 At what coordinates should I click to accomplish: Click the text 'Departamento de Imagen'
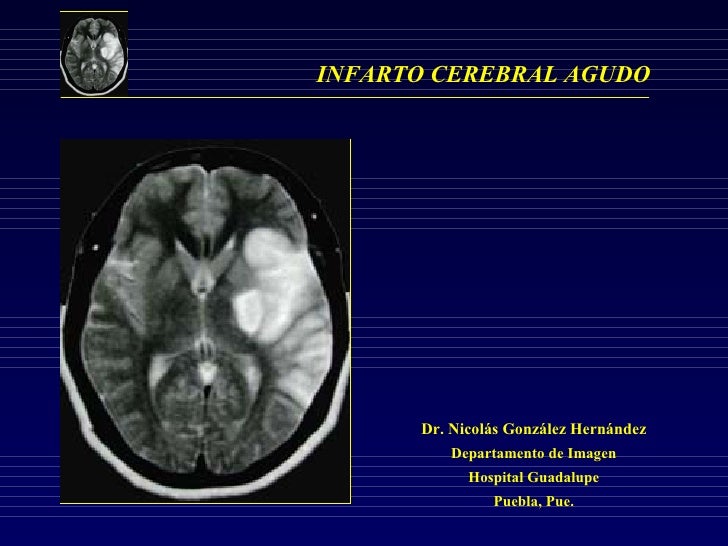coord(533,453)
